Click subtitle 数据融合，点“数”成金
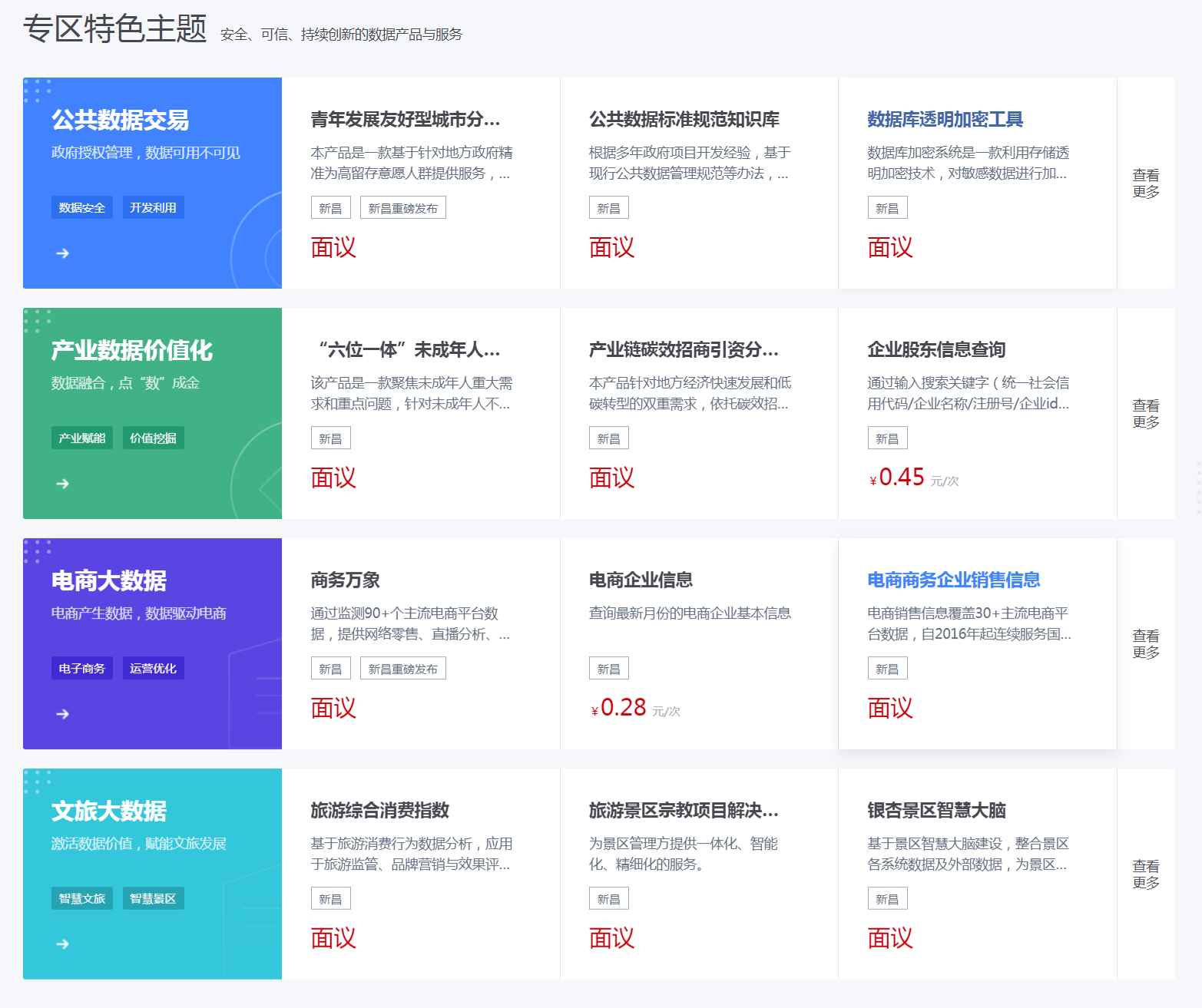Screen dimensions: 1202x1008 point(126,383)
